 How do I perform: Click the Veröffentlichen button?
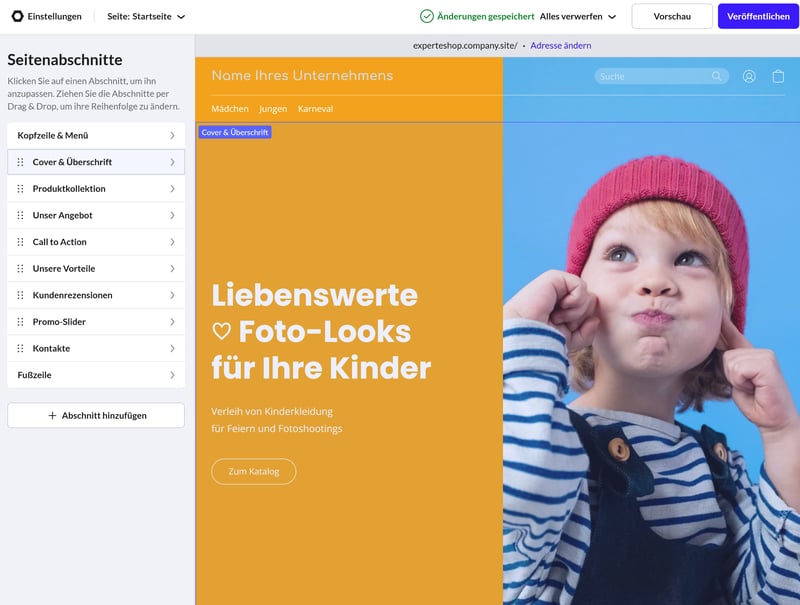pos(758,16)
